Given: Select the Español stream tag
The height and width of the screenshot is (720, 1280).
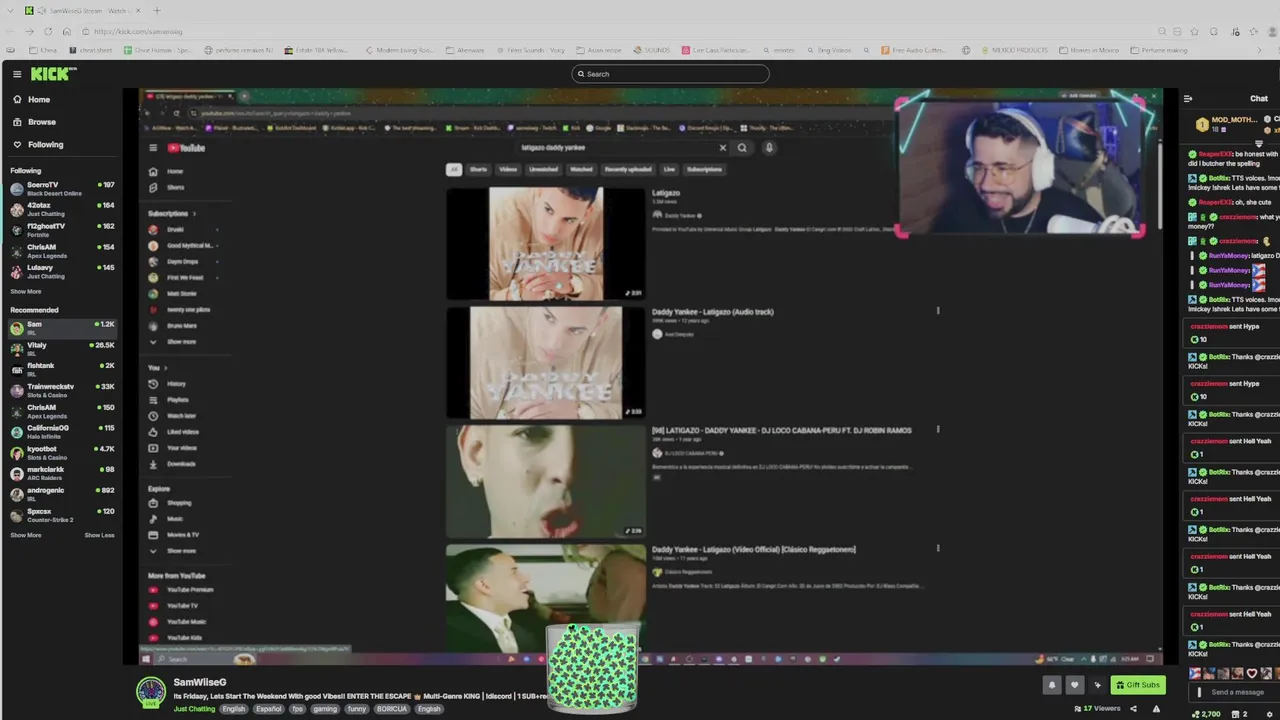Looking at the screenshot, I should point(269,709).
